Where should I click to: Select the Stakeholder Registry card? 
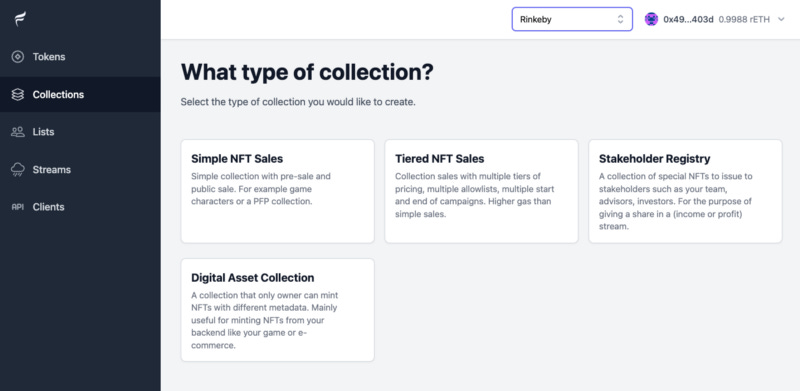(685, 191)
